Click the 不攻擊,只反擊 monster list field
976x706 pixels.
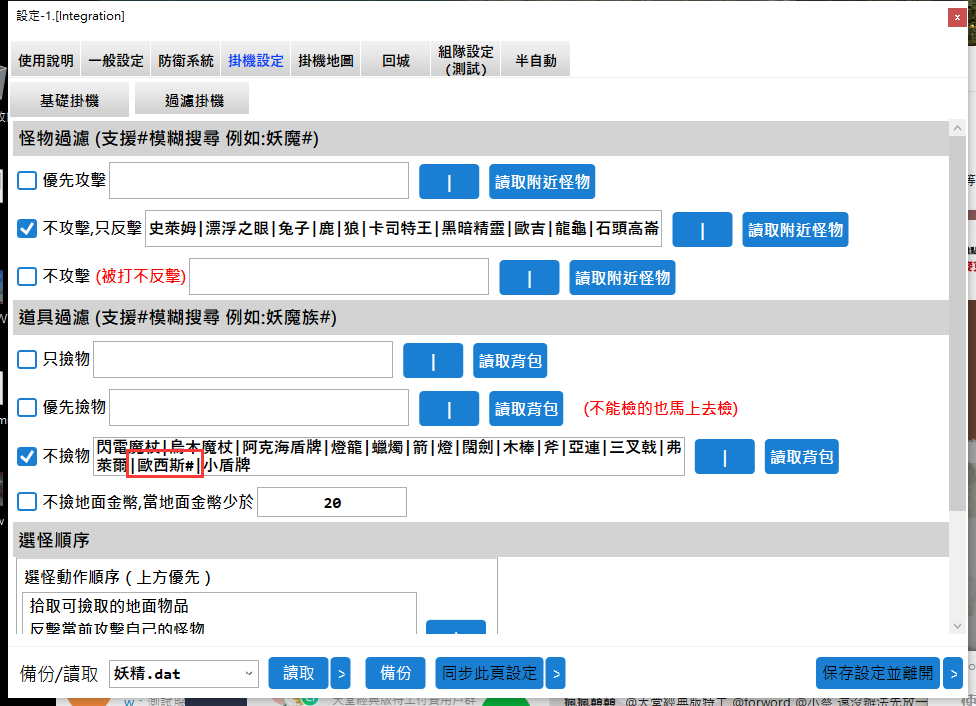[403, 228]
